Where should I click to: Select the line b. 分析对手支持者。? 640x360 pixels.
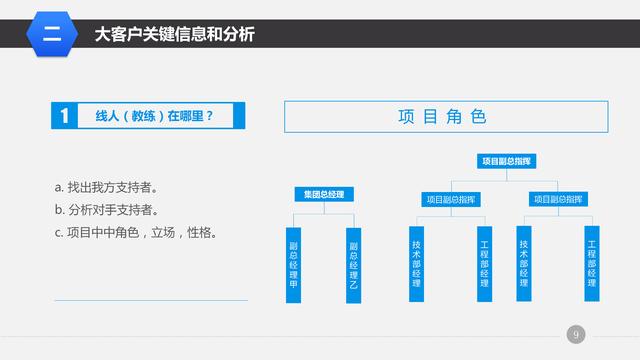107,210
